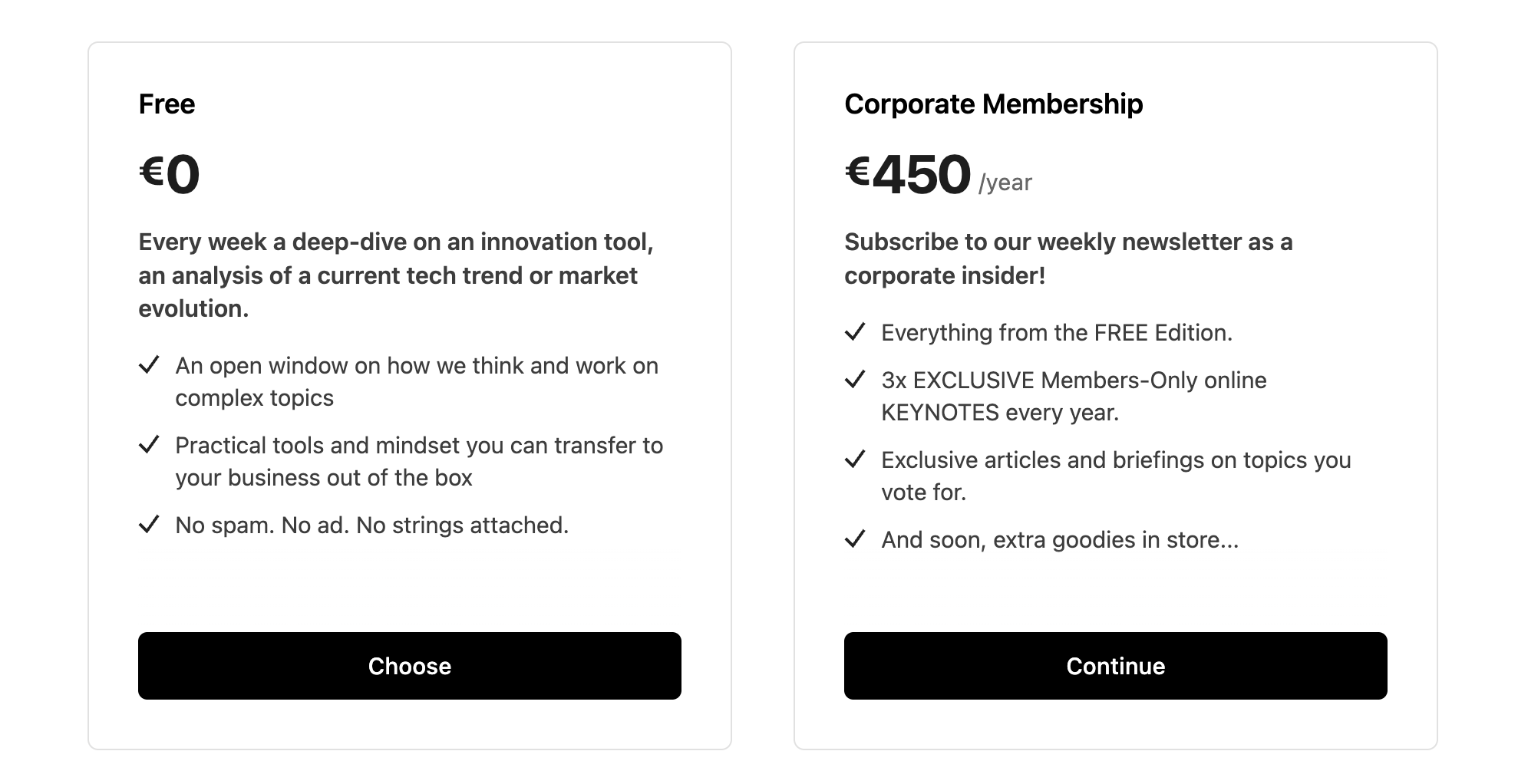Click '3x EXCLUSIVE Members-Only online KEYNOTES' text
This screenshot has height=784, width=1518.
coord(1073,396)
